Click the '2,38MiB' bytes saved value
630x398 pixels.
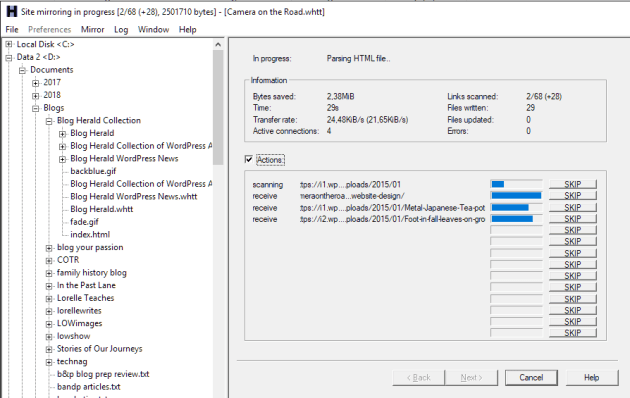click(x=341, y=96)
